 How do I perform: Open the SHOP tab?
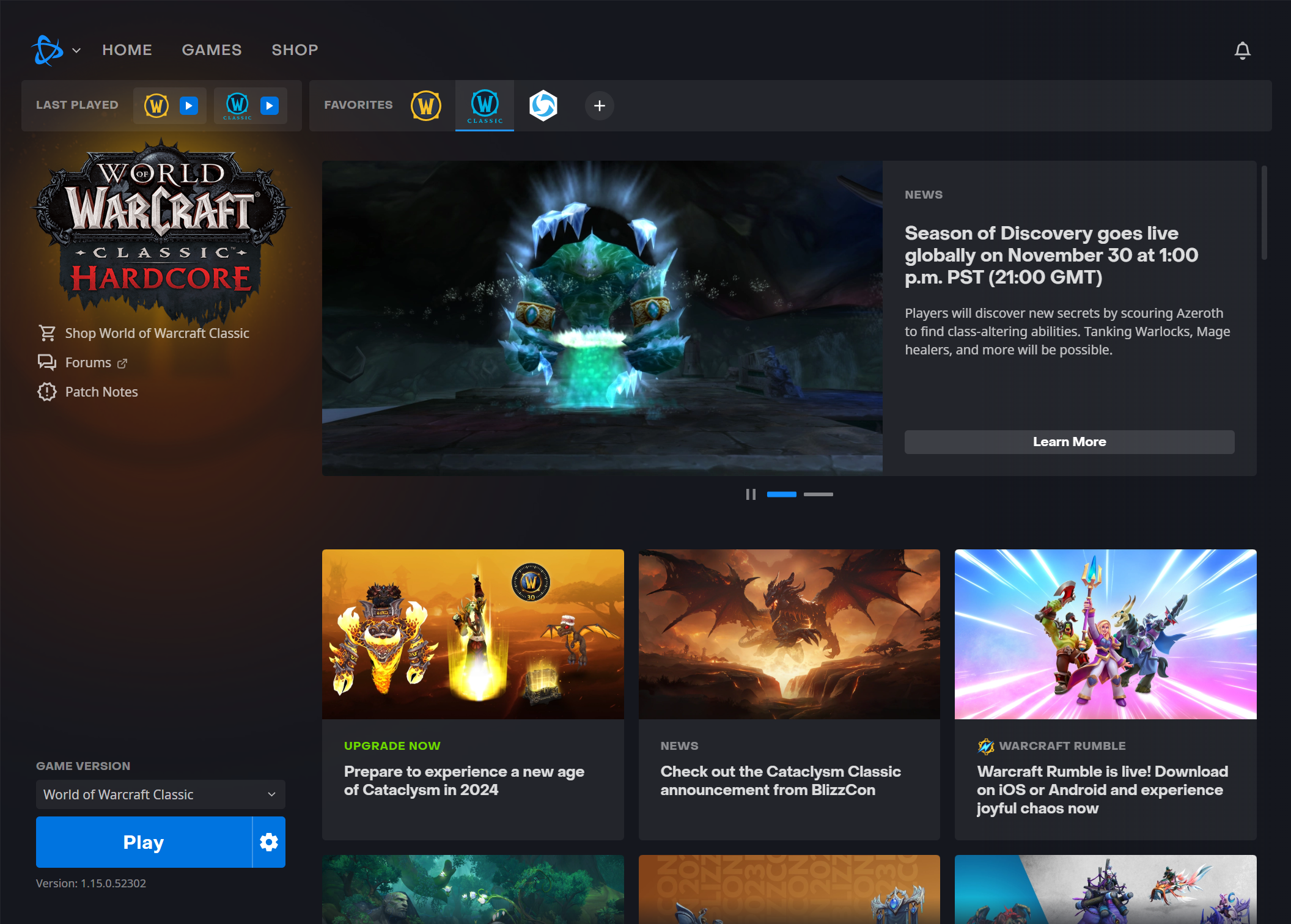pos(295,50)
